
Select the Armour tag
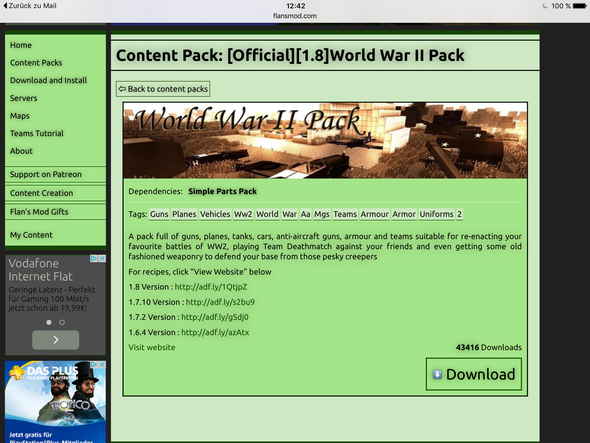pos(374,214)
